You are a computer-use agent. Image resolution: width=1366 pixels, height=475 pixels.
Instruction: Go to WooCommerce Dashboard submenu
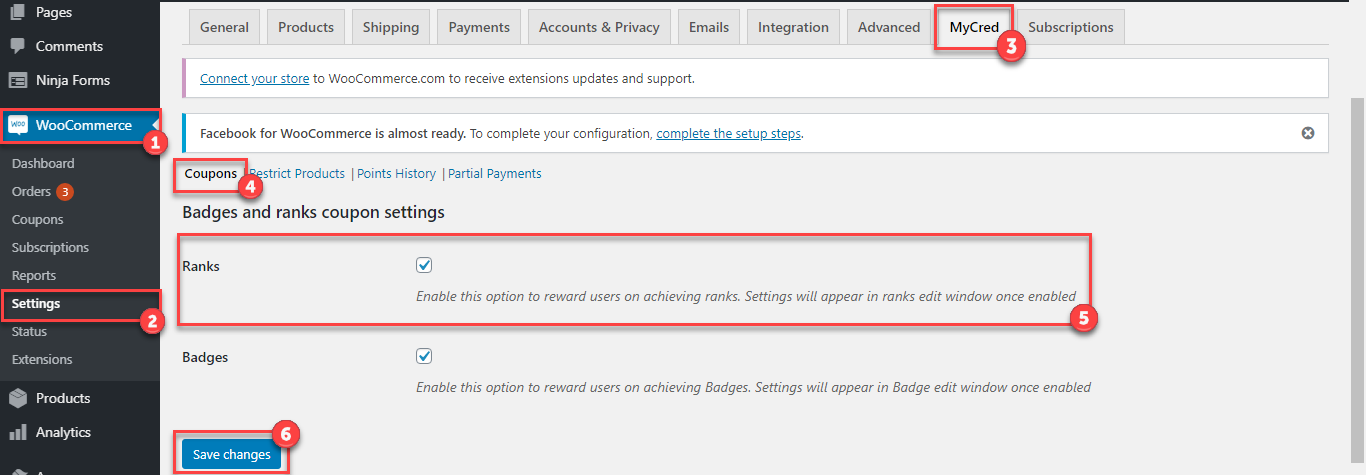coord(43,163)
